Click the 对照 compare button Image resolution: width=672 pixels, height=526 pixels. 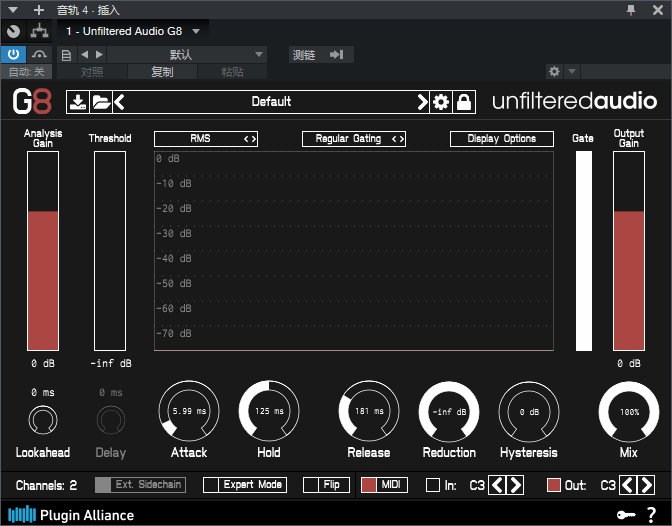pos(92,72)
